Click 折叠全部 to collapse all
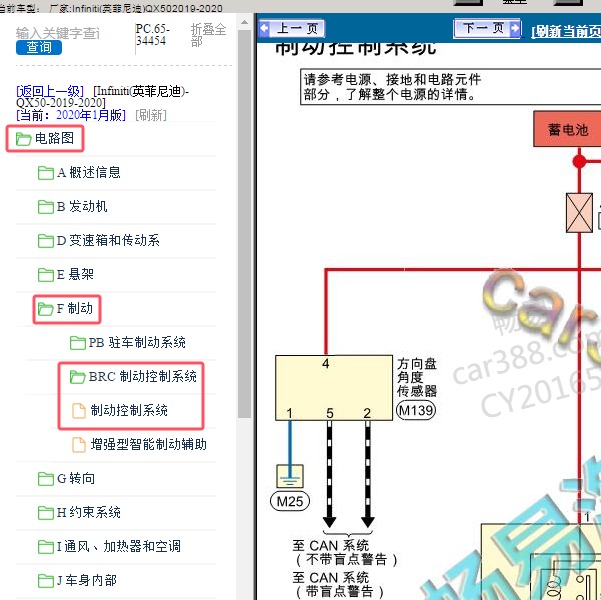This screenshot has width=601, height=600. coord(208,35)
